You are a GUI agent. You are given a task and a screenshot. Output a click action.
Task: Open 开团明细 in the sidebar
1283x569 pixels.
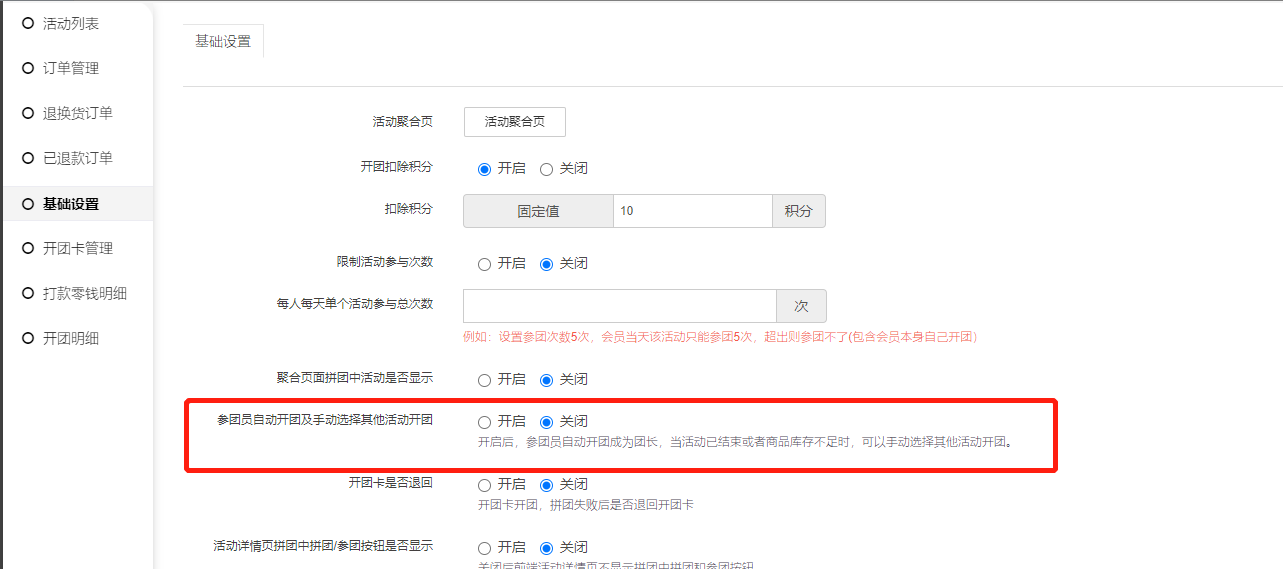(70, 338)
